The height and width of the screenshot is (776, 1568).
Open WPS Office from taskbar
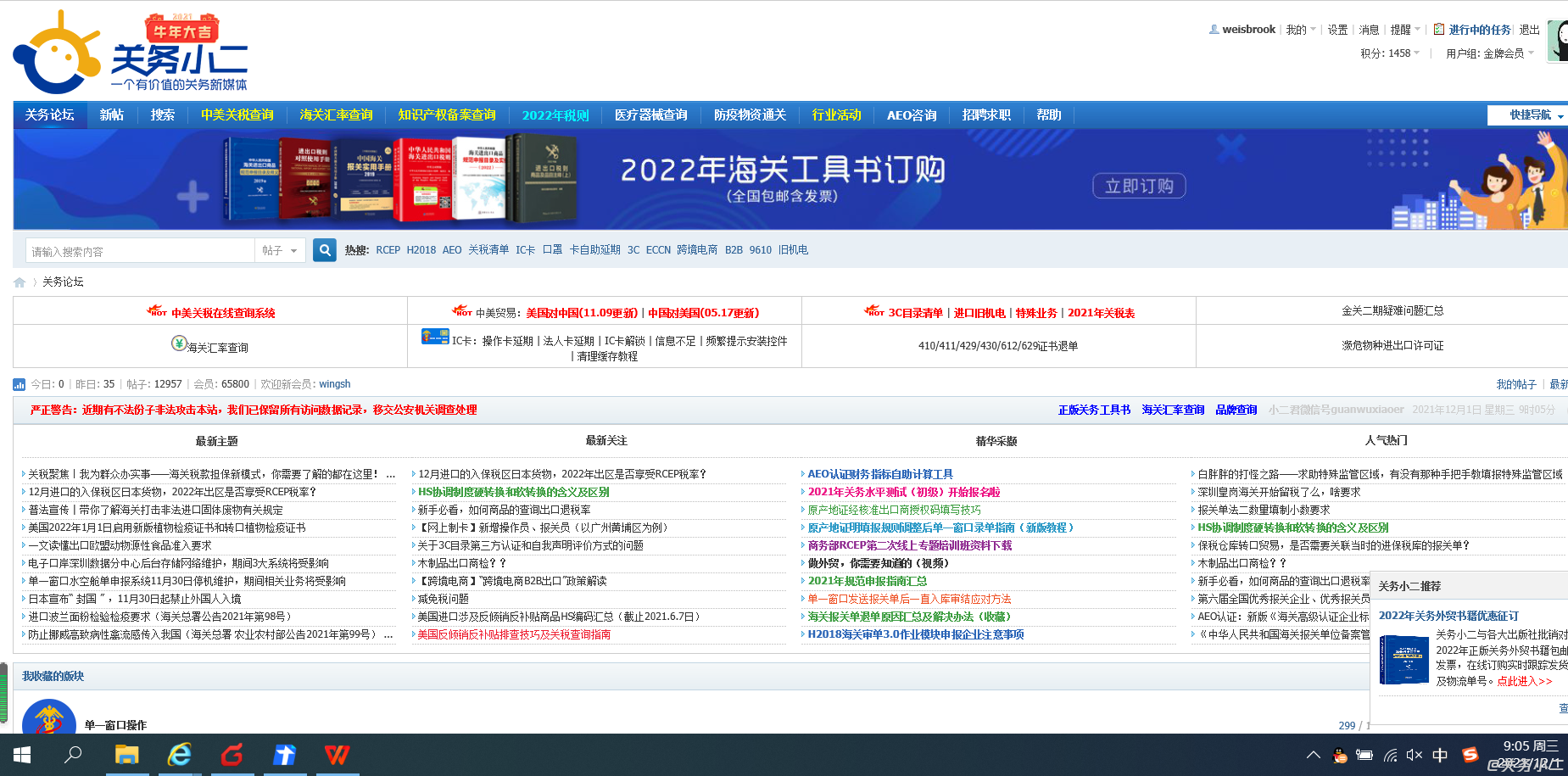point(337,755)
